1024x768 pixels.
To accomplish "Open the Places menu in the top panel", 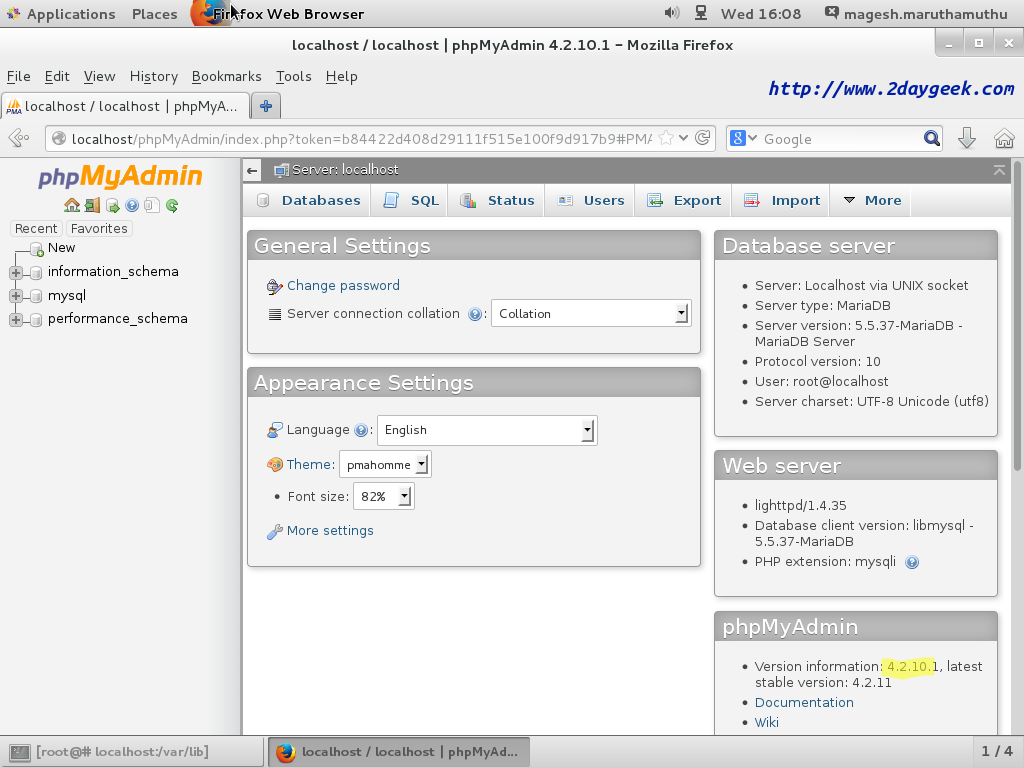I will point(154,14).
